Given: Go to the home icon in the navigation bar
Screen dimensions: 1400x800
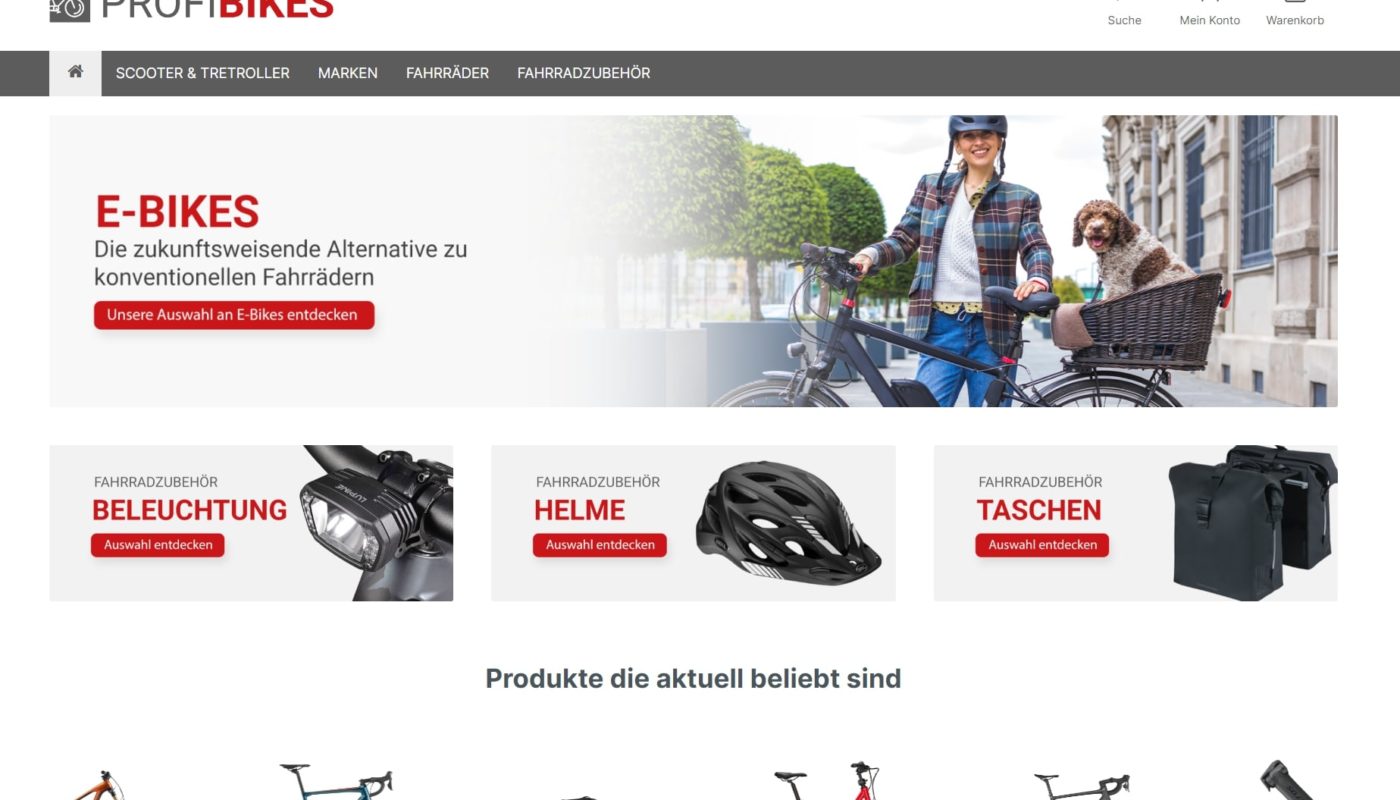Looking at the screenshot, I should click(x=75, y=73).
